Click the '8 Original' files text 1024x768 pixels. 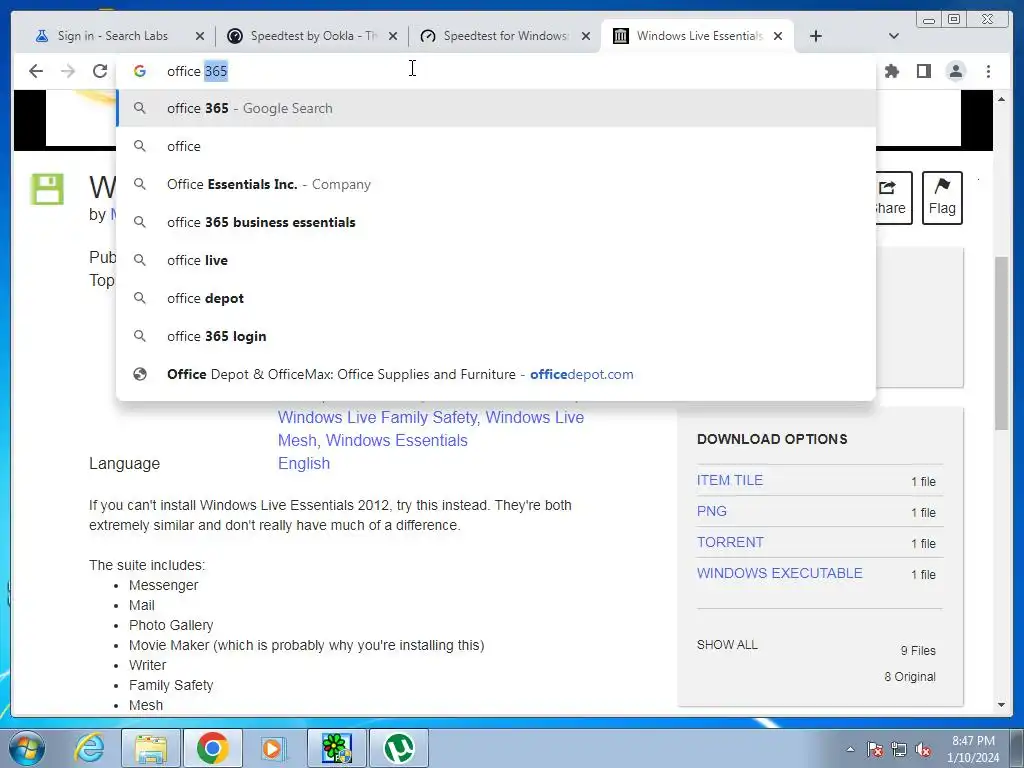pos(910,677)
